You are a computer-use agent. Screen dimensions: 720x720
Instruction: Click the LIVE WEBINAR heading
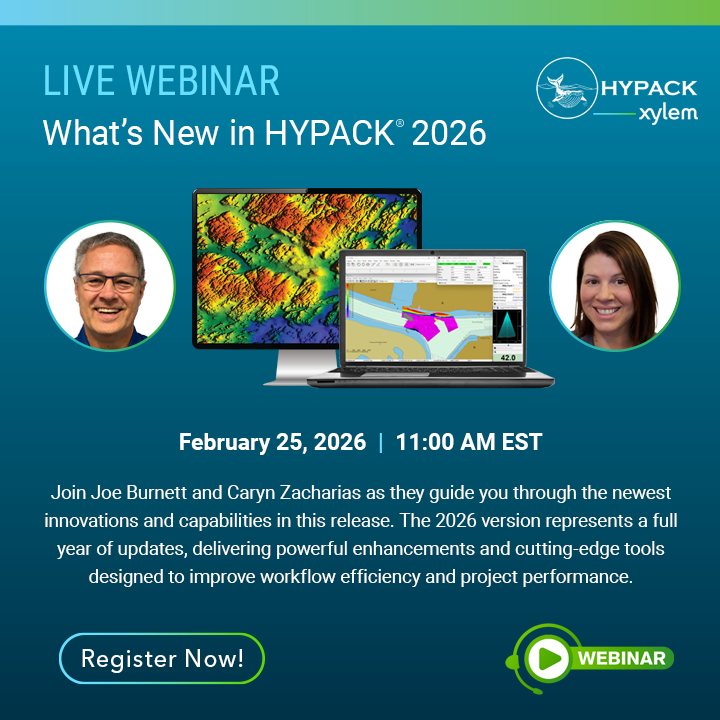pos(161,81)
